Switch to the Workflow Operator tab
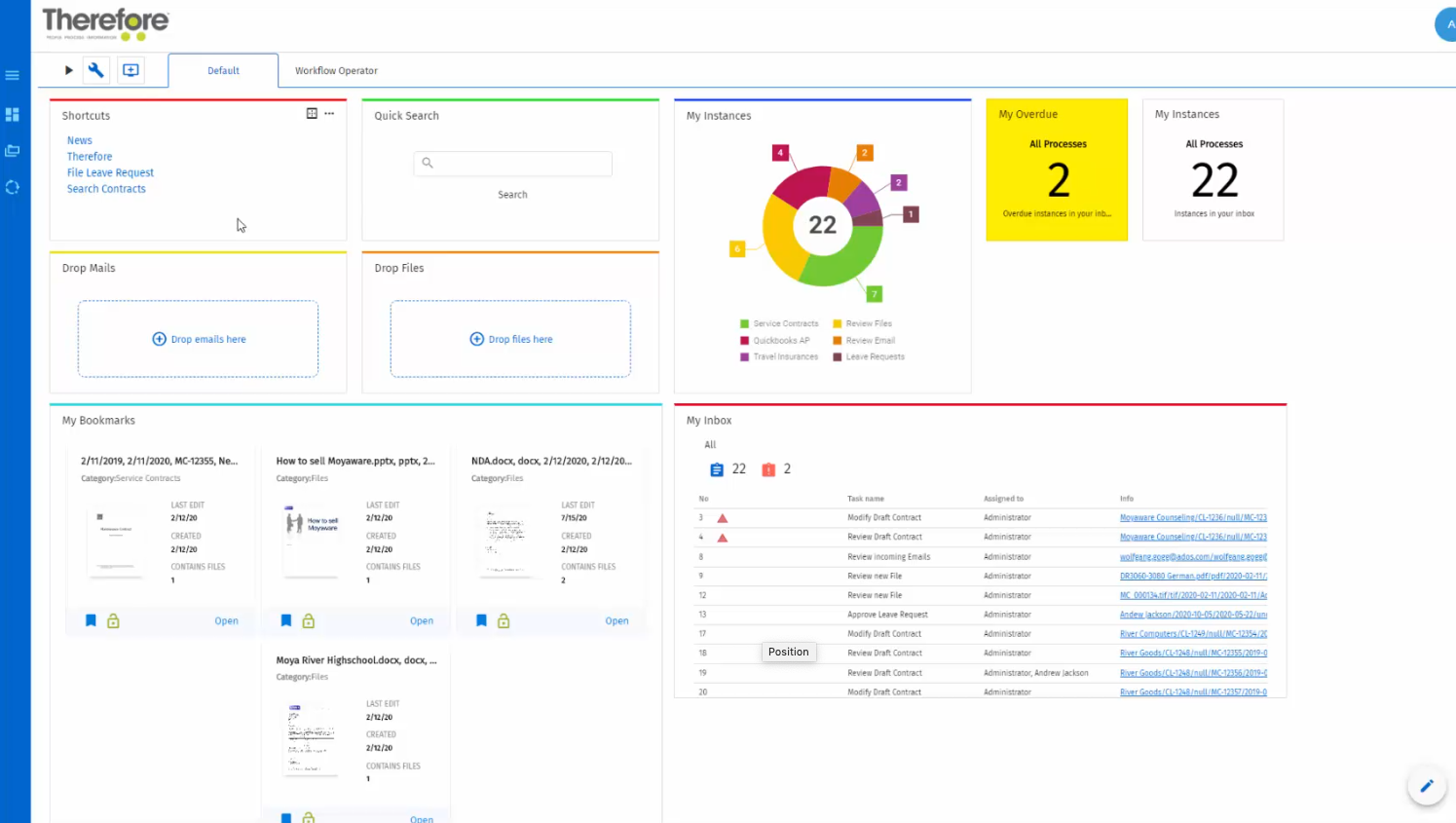This screenshot has width=1456, height=823. click(x=336, y=70)
